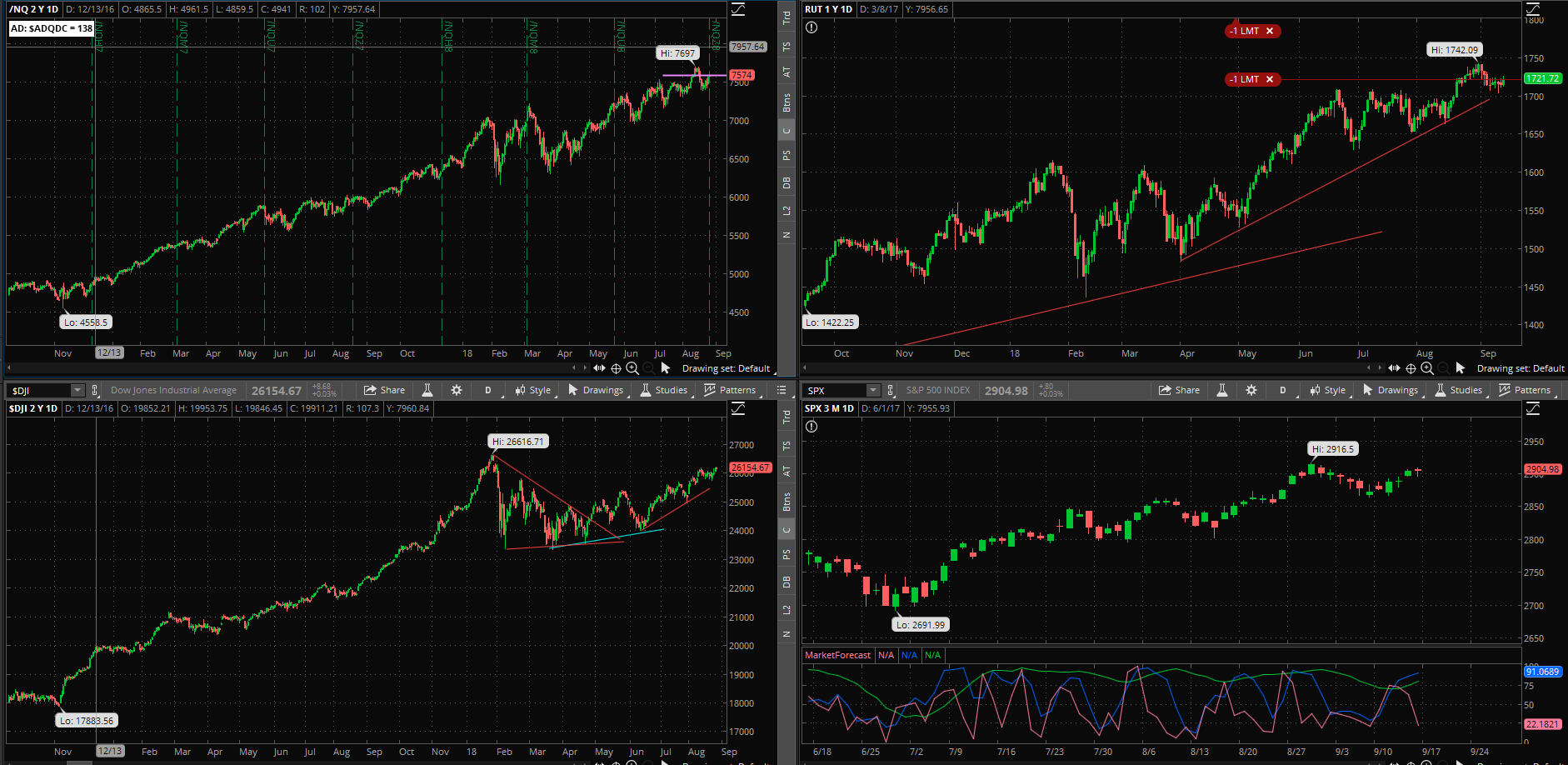
Task: Click the zoom-in magnifier under RUT chart
Action: point(1427,368)
